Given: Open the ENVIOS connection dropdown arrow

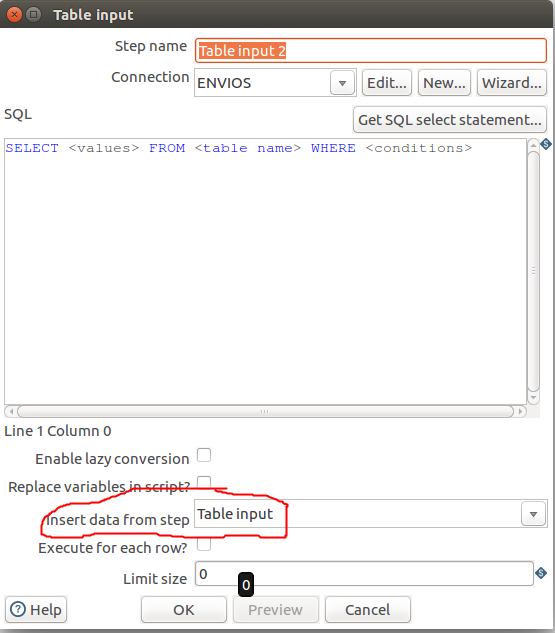Looking at the screenshot, I should 342,83.
